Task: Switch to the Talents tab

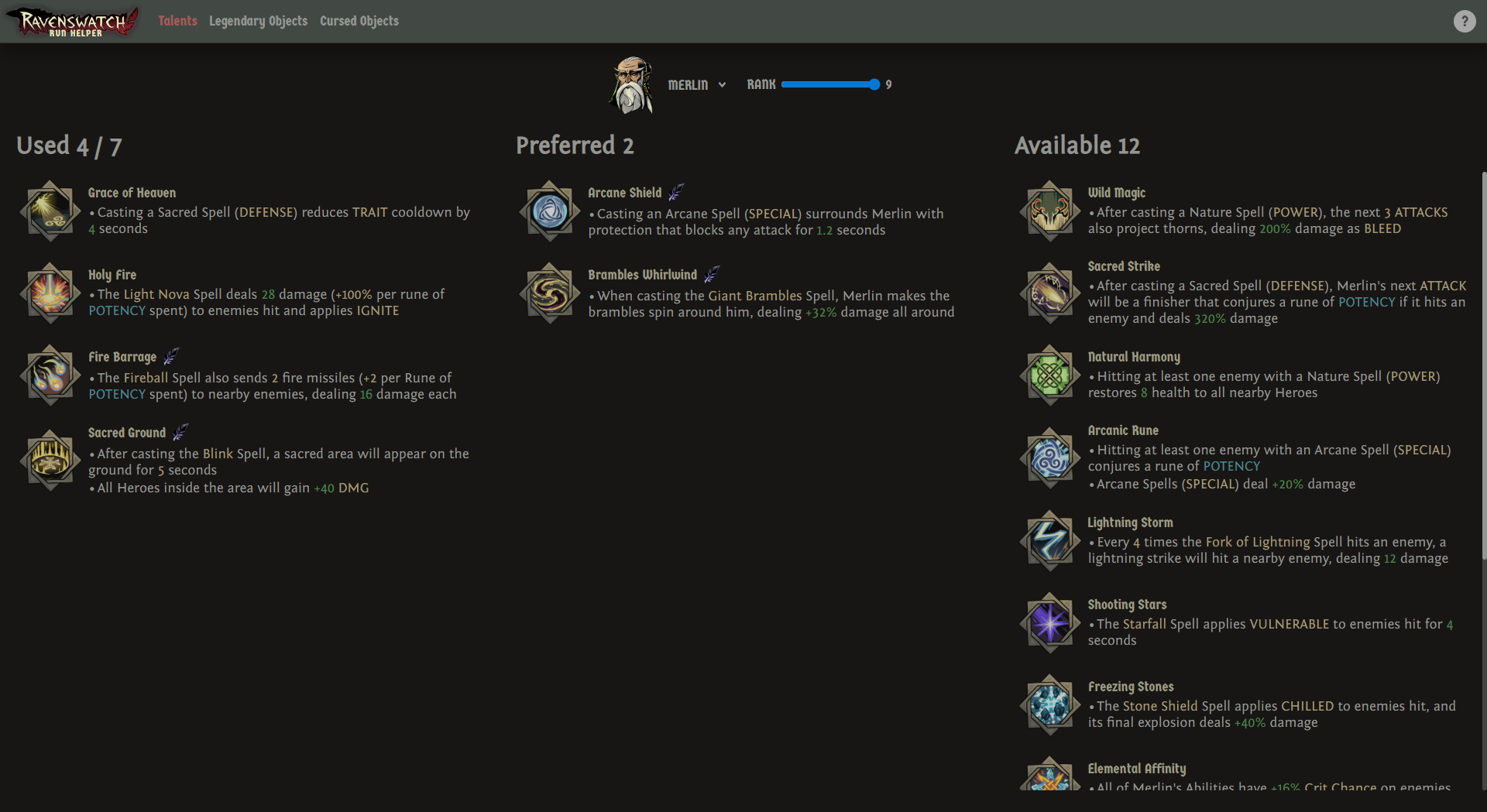Action: (x=177, y=21)
